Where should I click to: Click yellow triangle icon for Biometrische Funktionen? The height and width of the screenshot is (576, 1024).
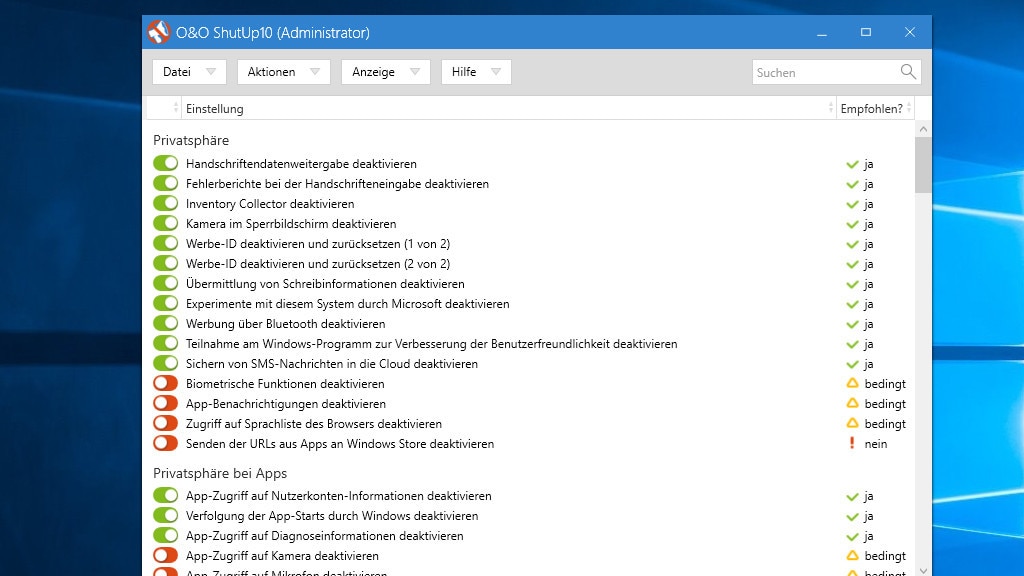tap(852, 384)
